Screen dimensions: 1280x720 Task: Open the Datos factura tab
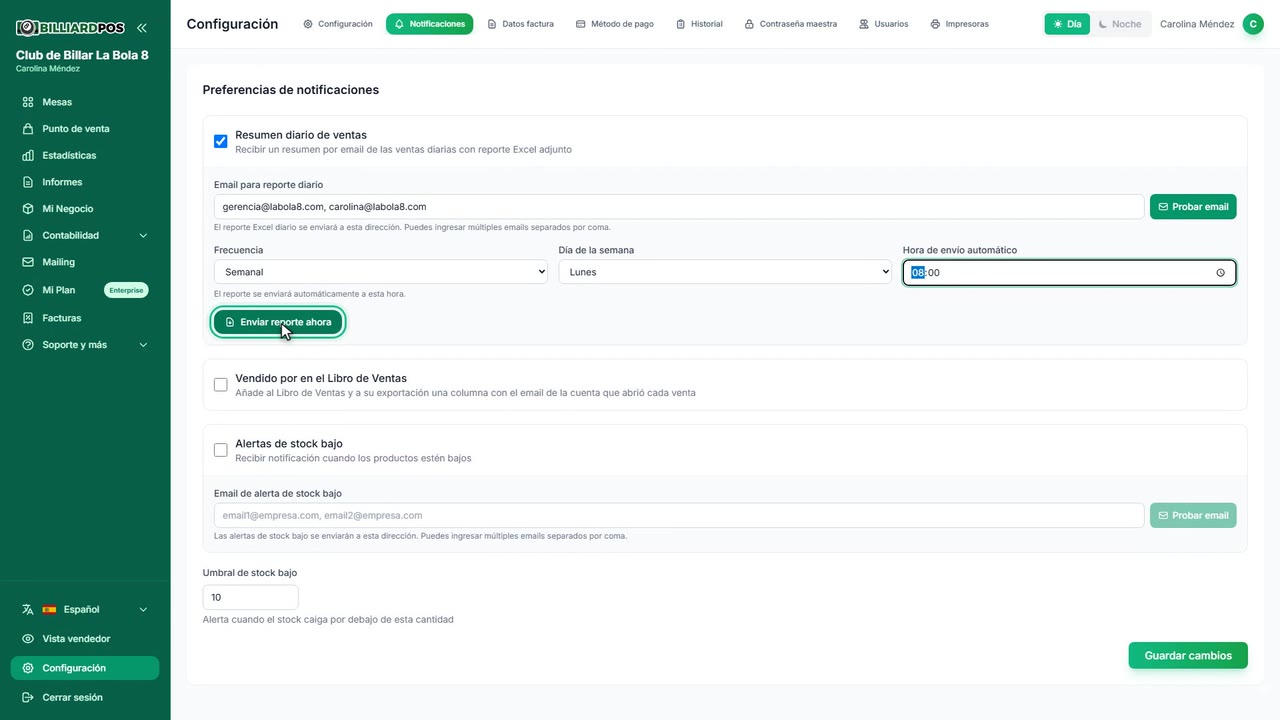[520, 24]
